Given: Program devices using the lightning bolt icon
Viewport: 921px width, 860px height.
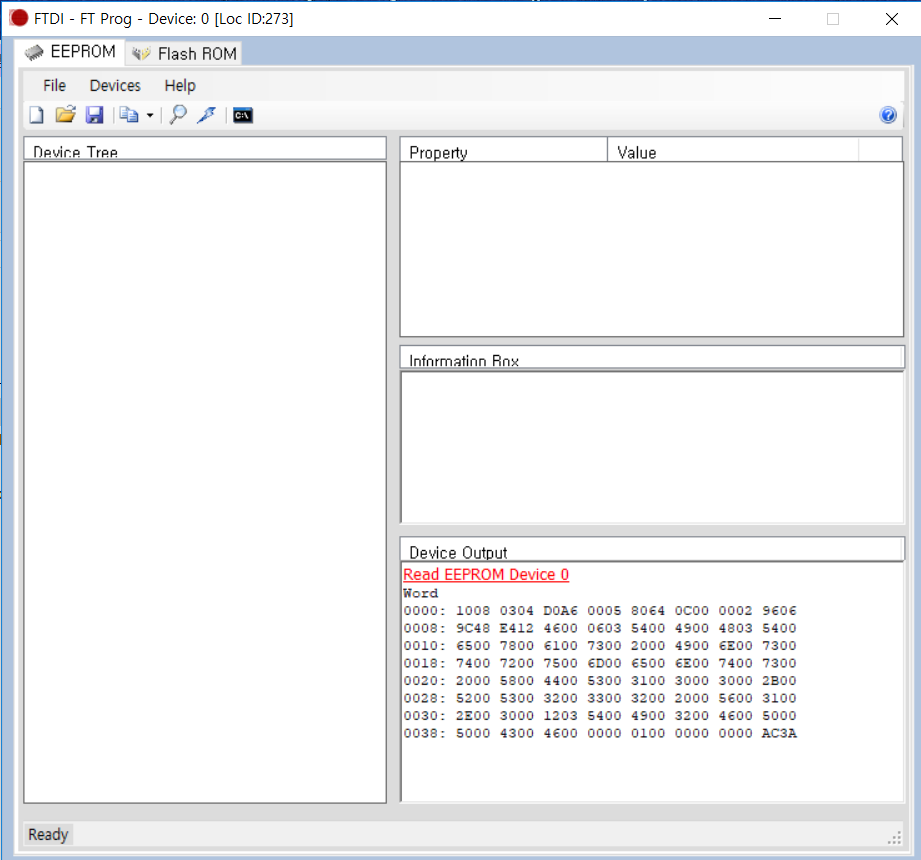Looking at the screenshot, I should 207,115.
